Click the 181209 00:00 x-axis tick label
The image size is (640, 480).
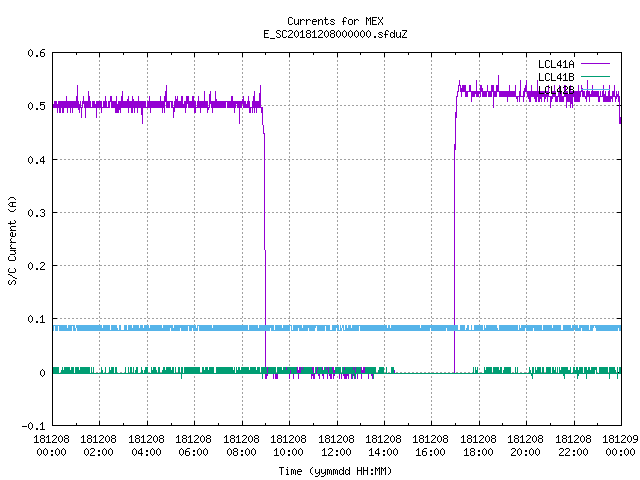pos(620,446)
